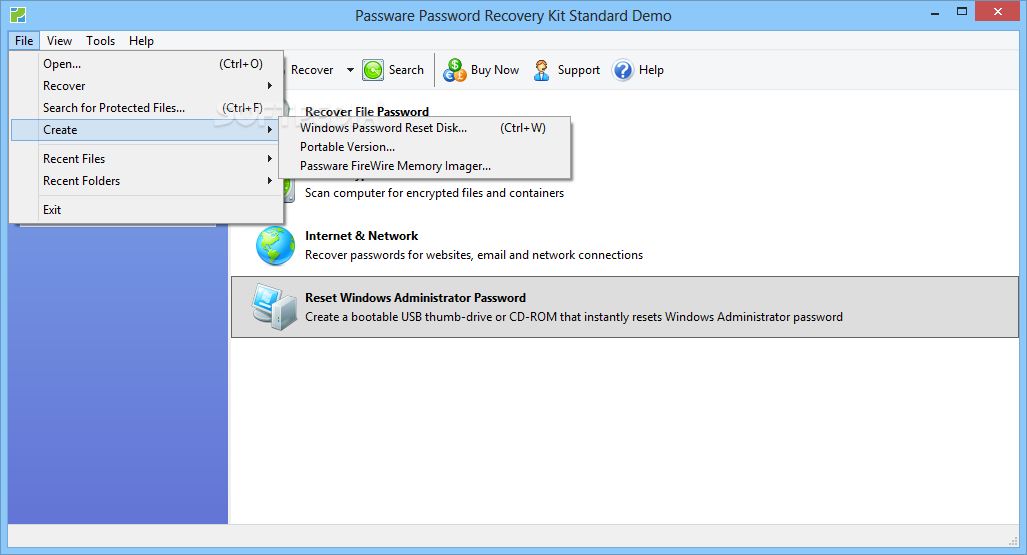This screenshot has width=1027, height=555.
Task: Select the Recover submenu entry
Action: [147, 86]
